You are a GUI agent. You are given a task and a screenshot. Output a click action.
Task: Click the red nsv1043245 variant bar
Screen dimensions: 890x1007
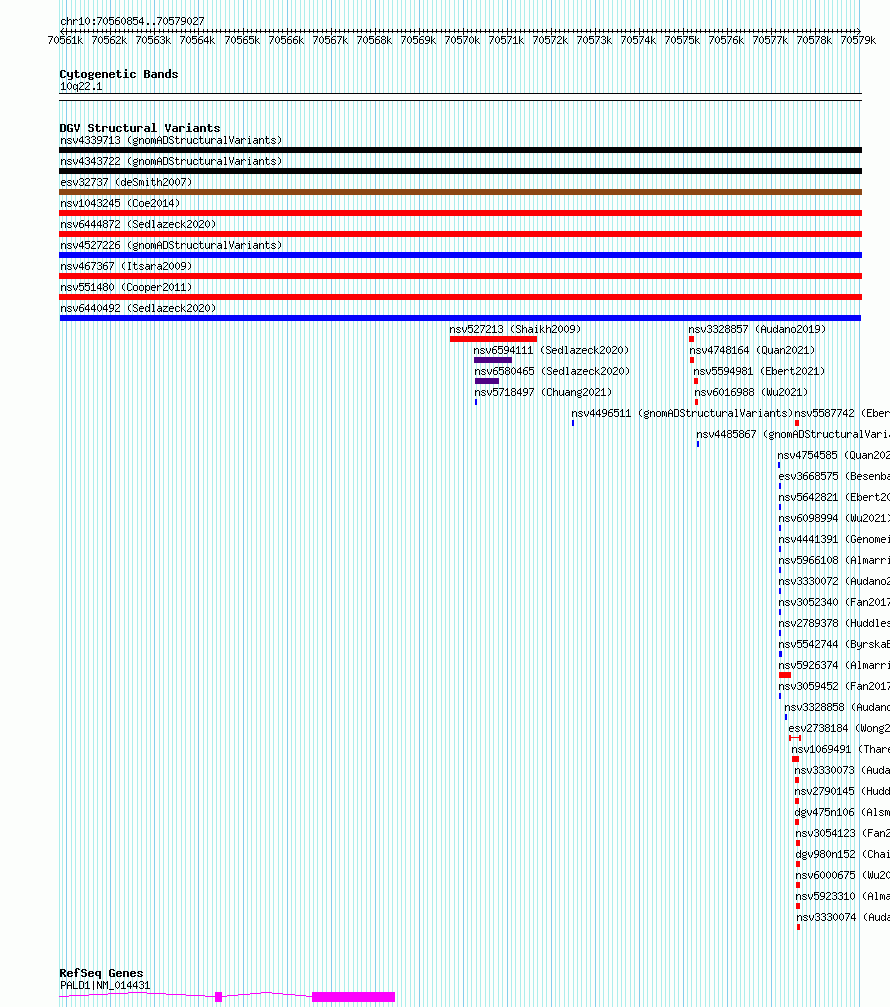click(x=460, y=213)
